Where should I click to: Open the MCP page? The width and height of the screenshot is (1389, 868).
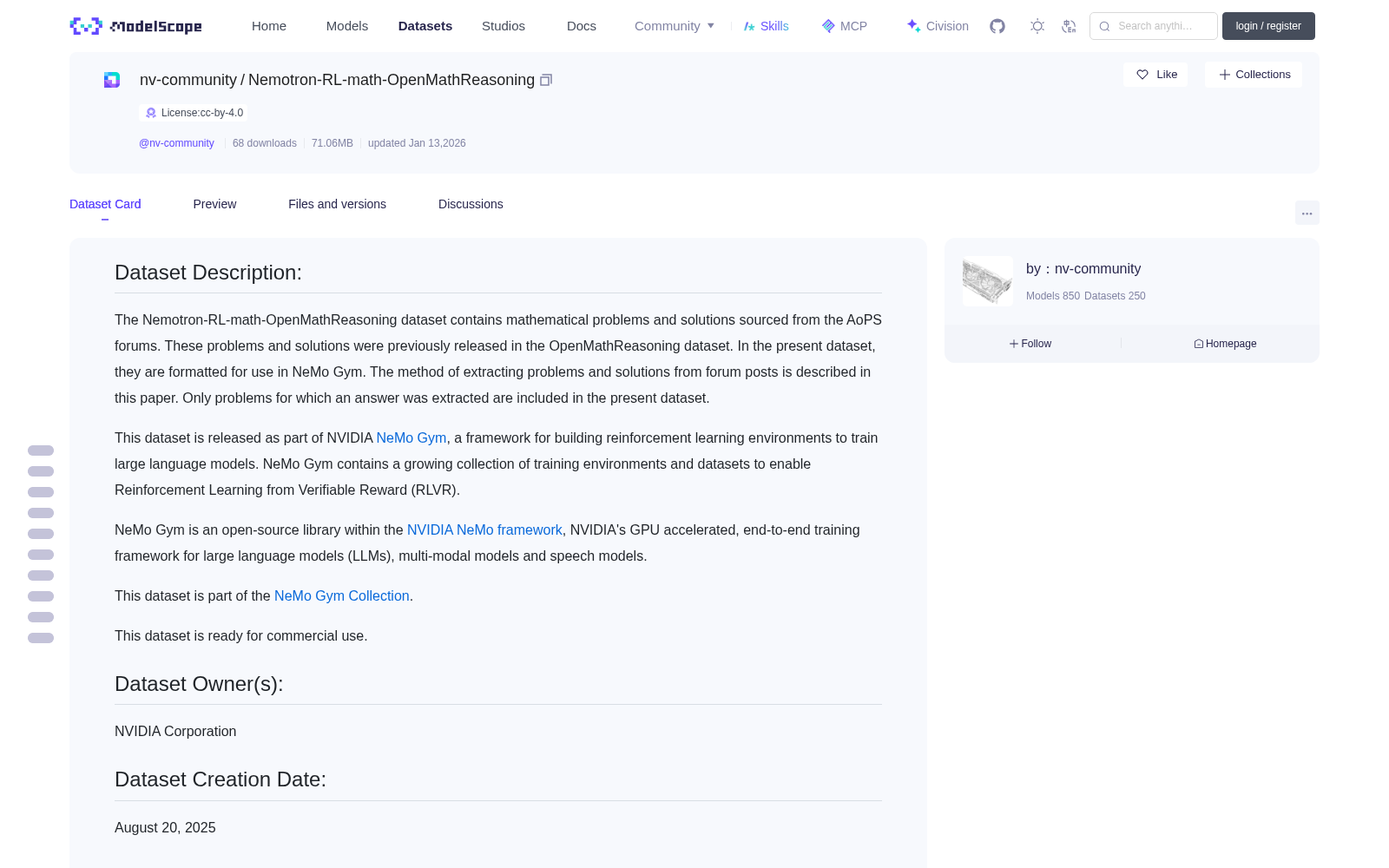click(x=845, y=26)
